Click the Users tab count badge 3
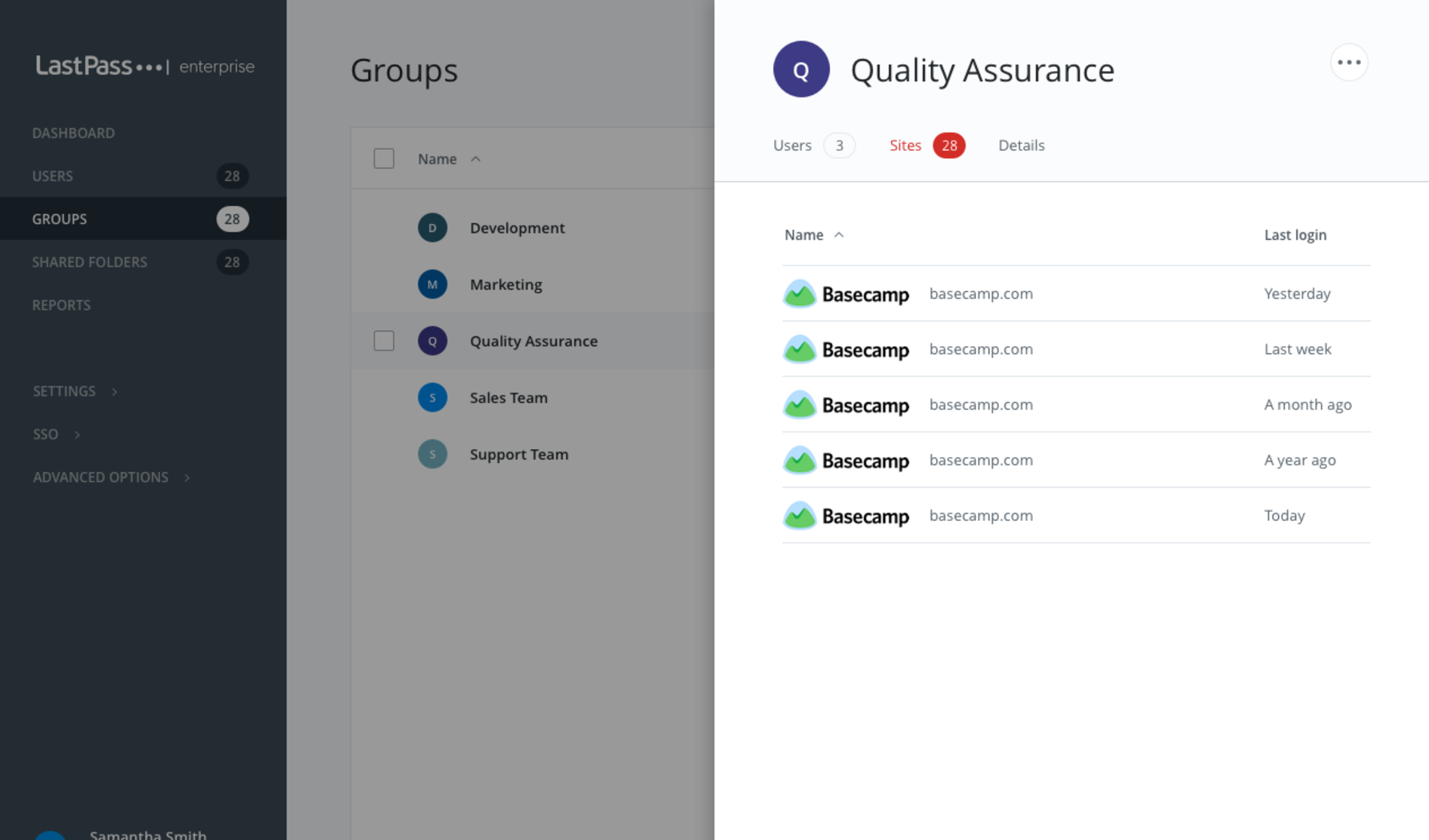This screenshot has width=1429, height=840. 839,146
